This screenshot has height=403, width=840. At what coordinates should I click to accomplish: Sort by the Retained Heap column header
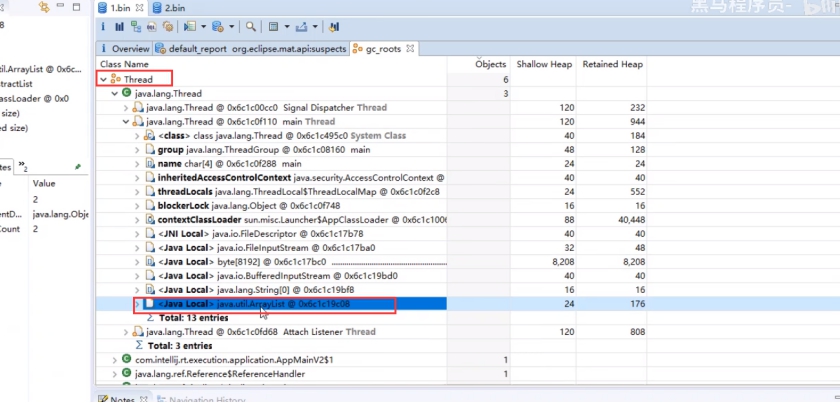click(x=612, y=64)
